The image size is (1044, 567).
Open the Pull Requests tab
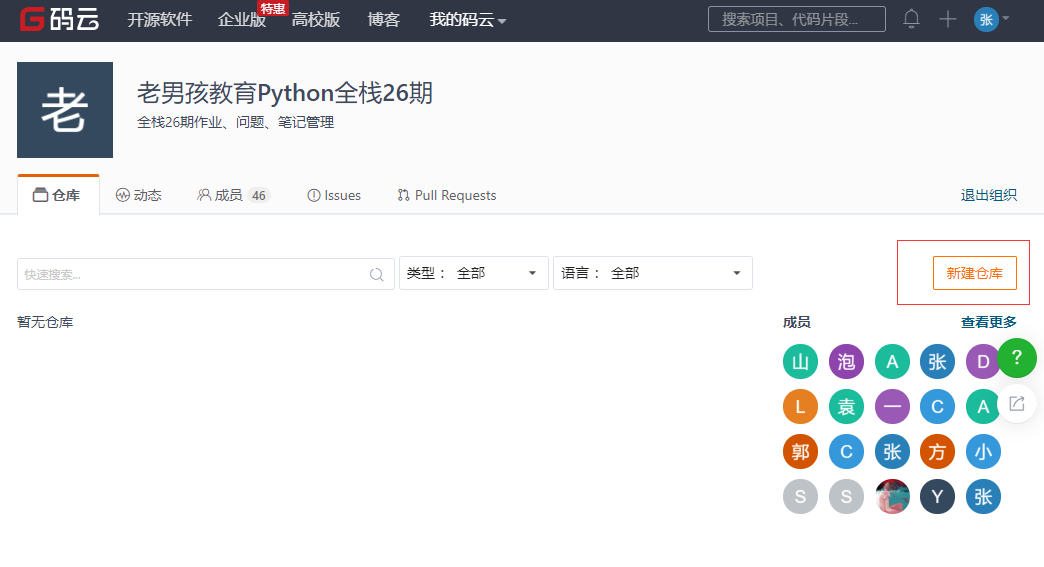point(447,195)
